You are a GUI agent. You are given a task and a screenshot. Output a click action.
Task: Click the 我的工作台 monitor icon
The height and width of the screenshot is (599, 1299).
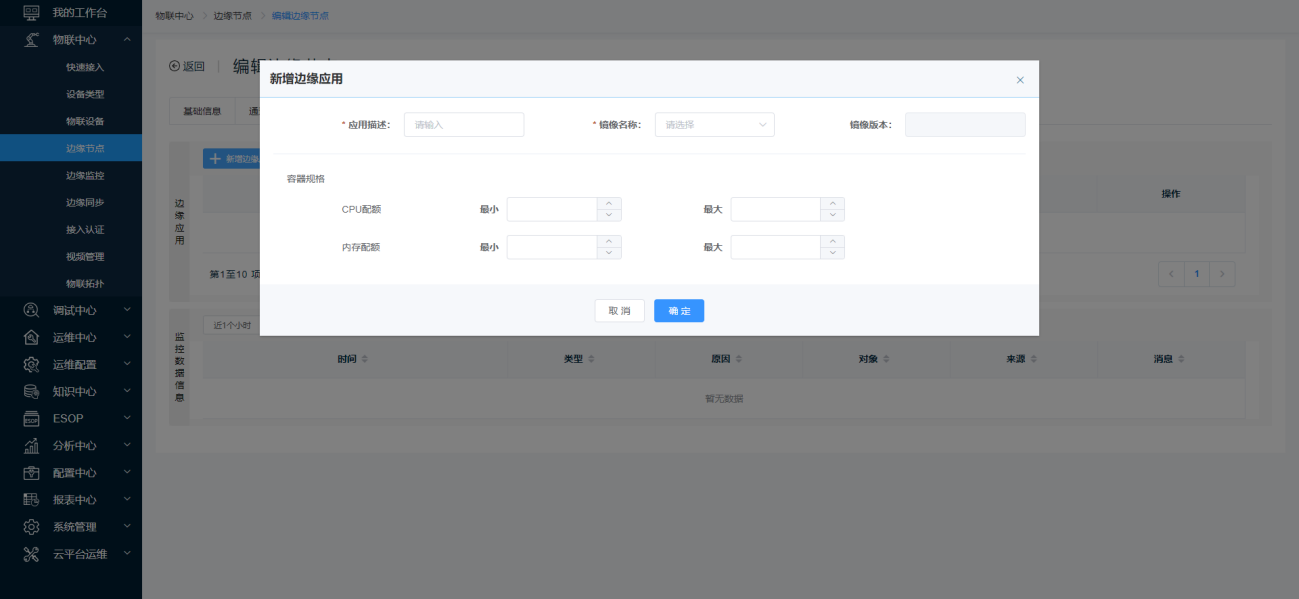(31, 13)
